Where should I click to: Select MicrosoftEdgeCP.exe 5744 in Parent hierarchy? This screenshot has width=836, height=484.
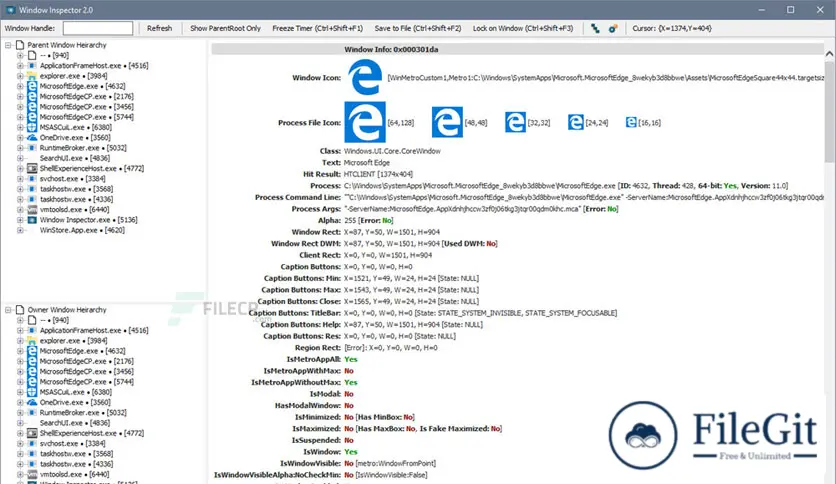[86, 117]
